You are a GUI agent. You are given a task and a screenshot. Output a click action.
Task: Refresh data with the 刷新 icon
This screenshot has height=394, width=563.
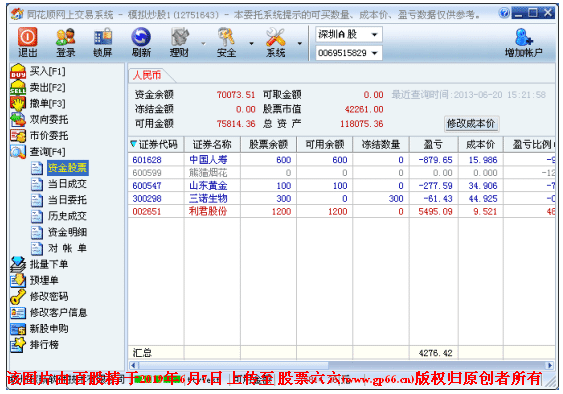[x=141, y=42]
